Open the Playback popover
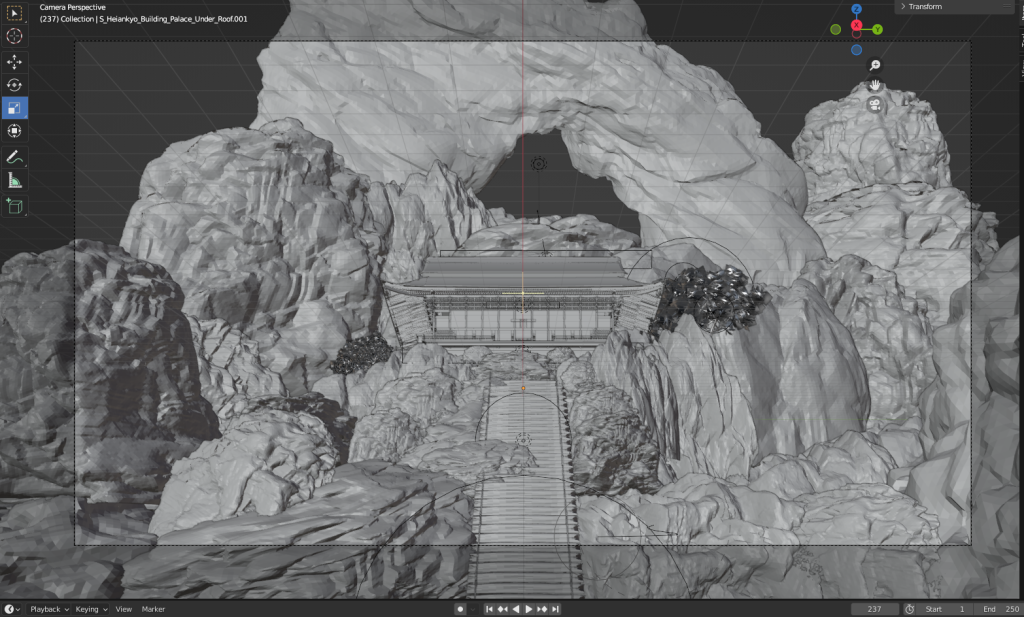Screen dimensions: 1024x617 click(49, 609)
